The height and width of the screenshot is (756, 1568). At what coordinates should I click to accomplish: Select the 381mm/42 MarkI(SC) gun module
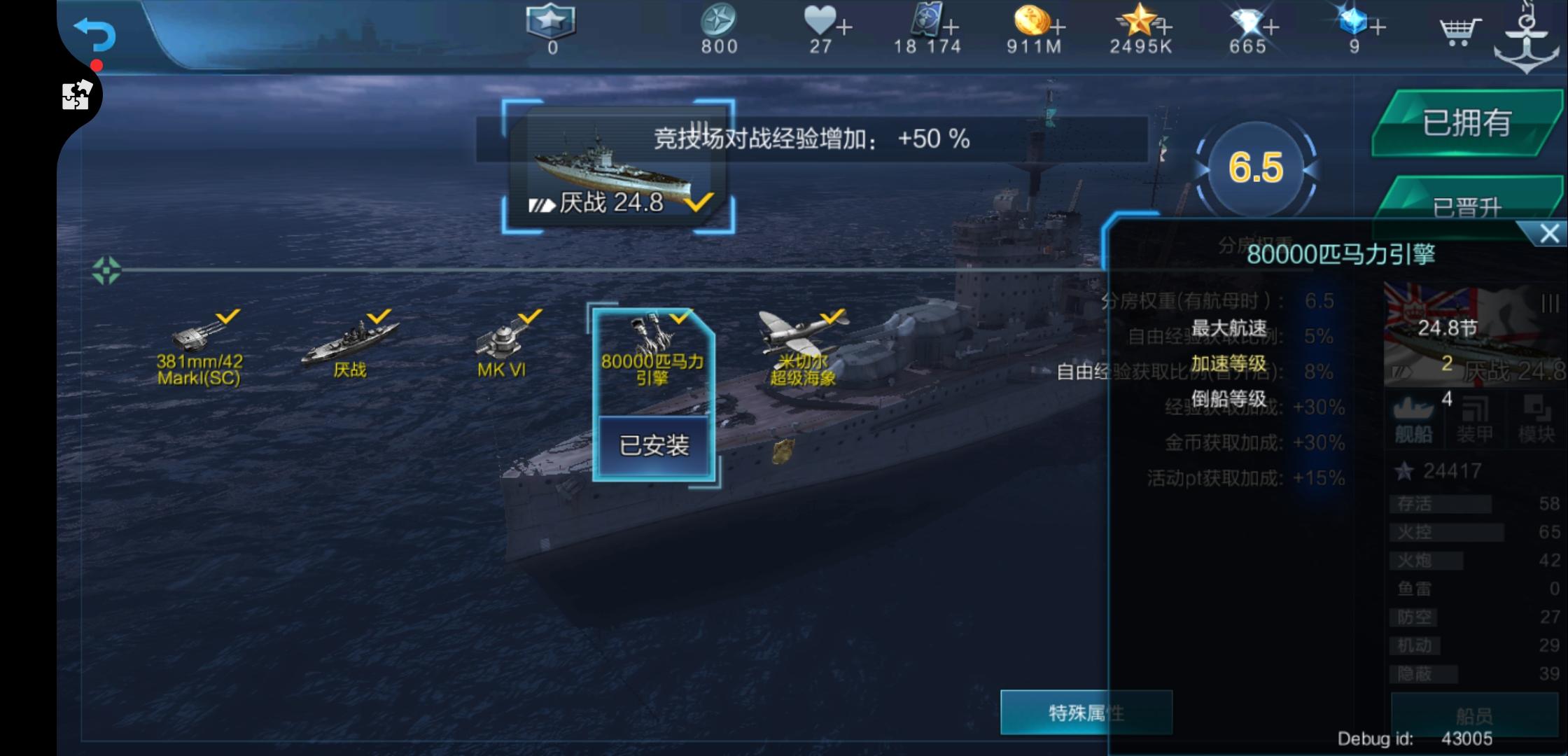[199, 347]
